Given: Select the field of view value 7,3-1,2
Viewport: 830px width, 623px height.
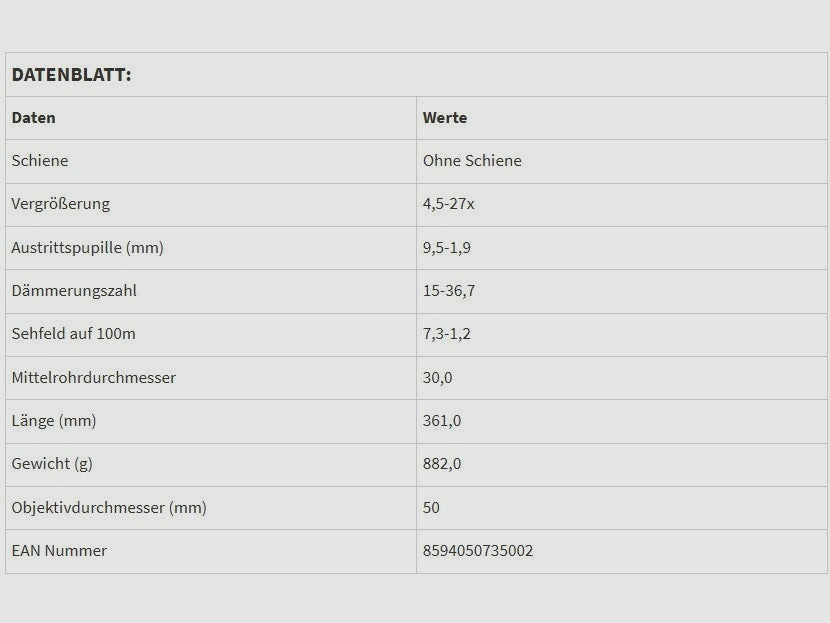Looking at the screenshot, I should tap(447, 334).
